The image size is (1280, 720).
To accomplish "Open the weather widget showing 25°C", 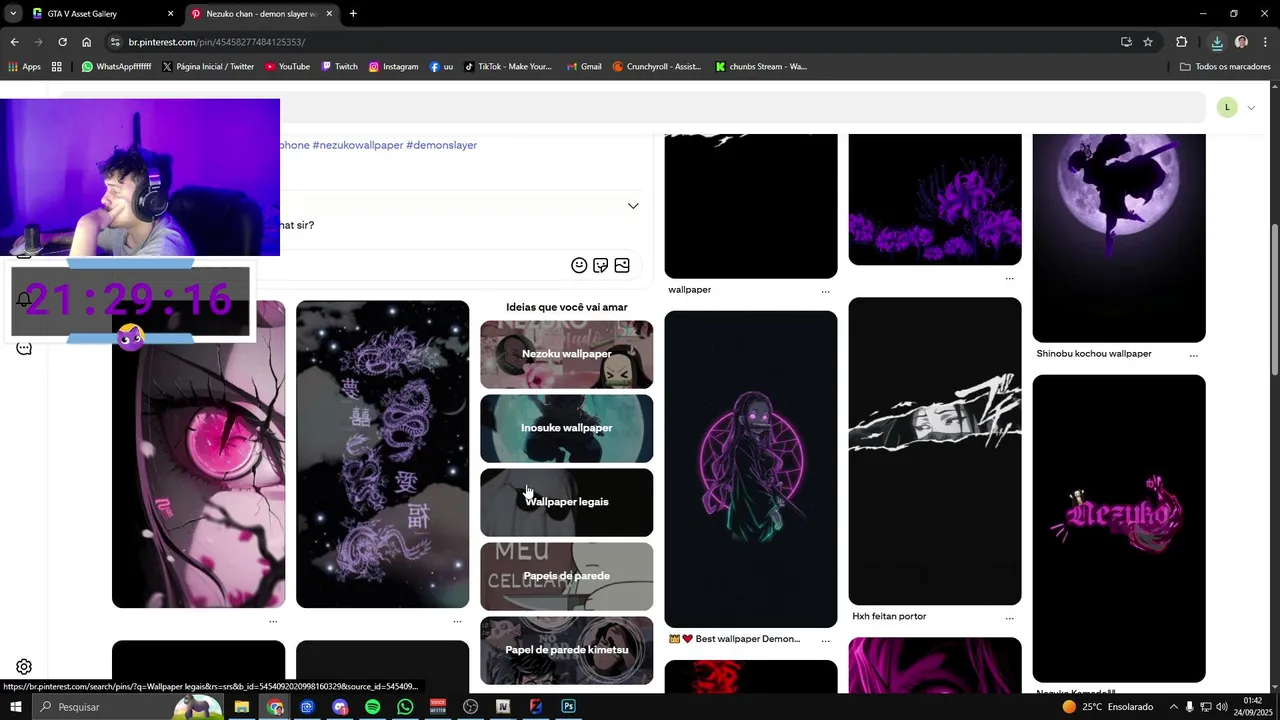I will coord(1108,707).
